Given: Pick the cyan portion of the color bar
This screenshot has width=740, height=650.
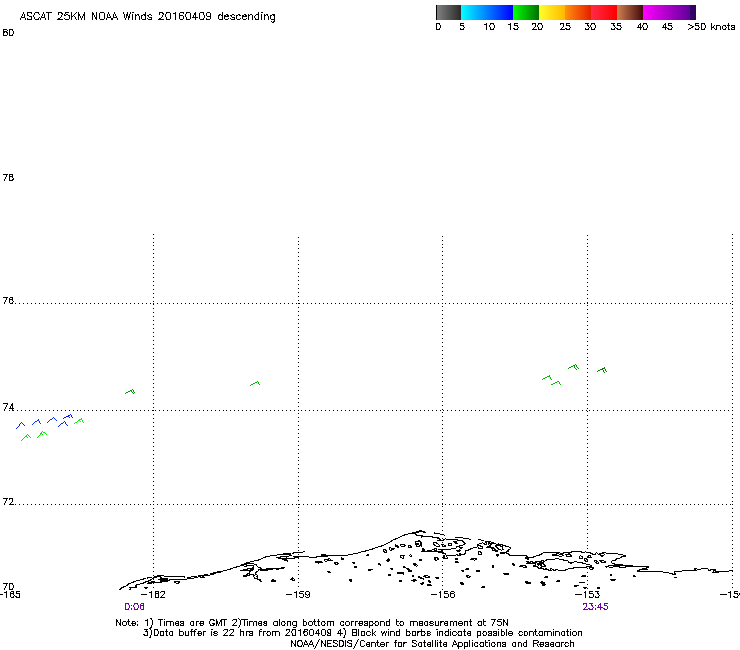Looking at the screenshot, I should [x=474, y=12].
